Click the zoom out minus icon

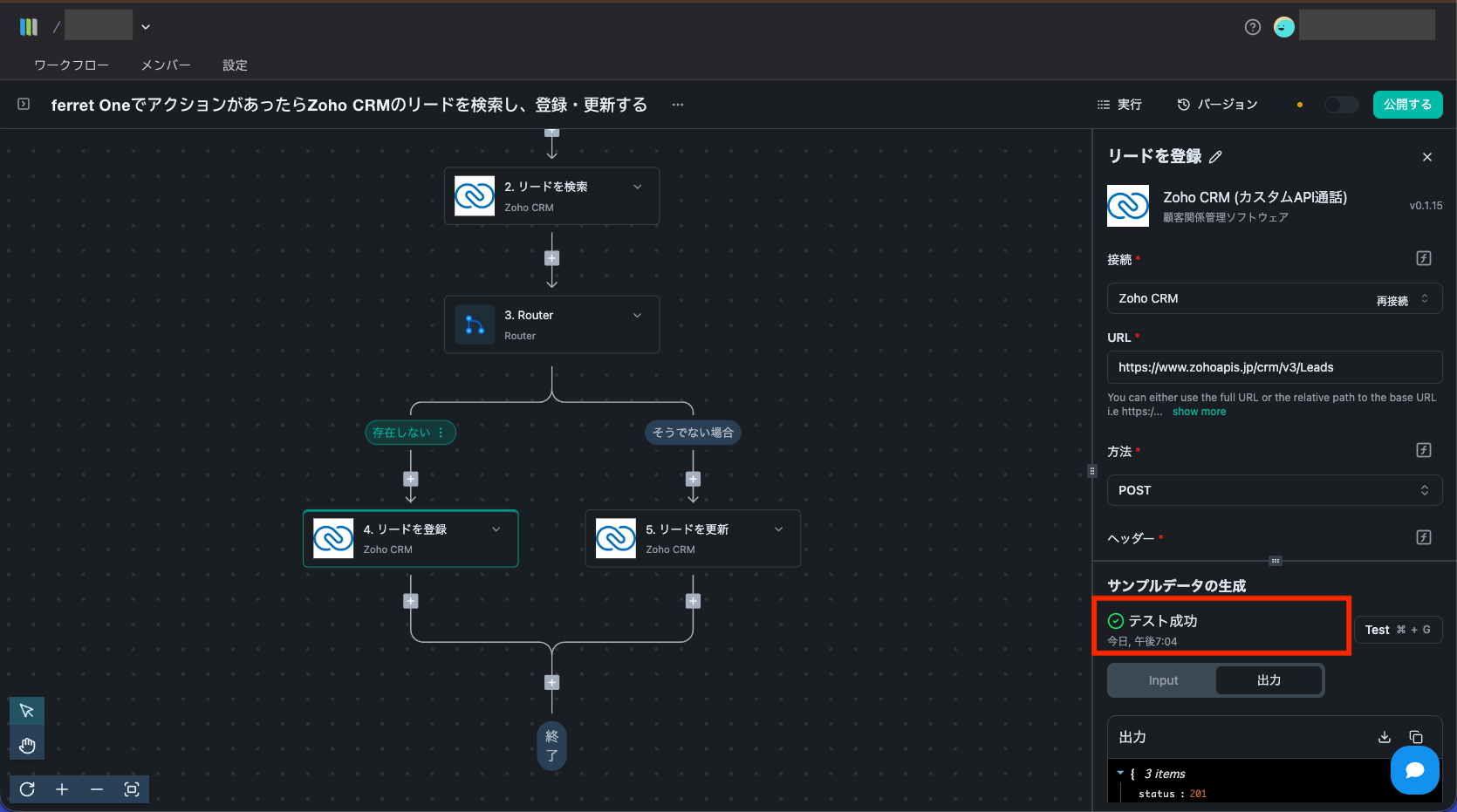tap(97, 789)
